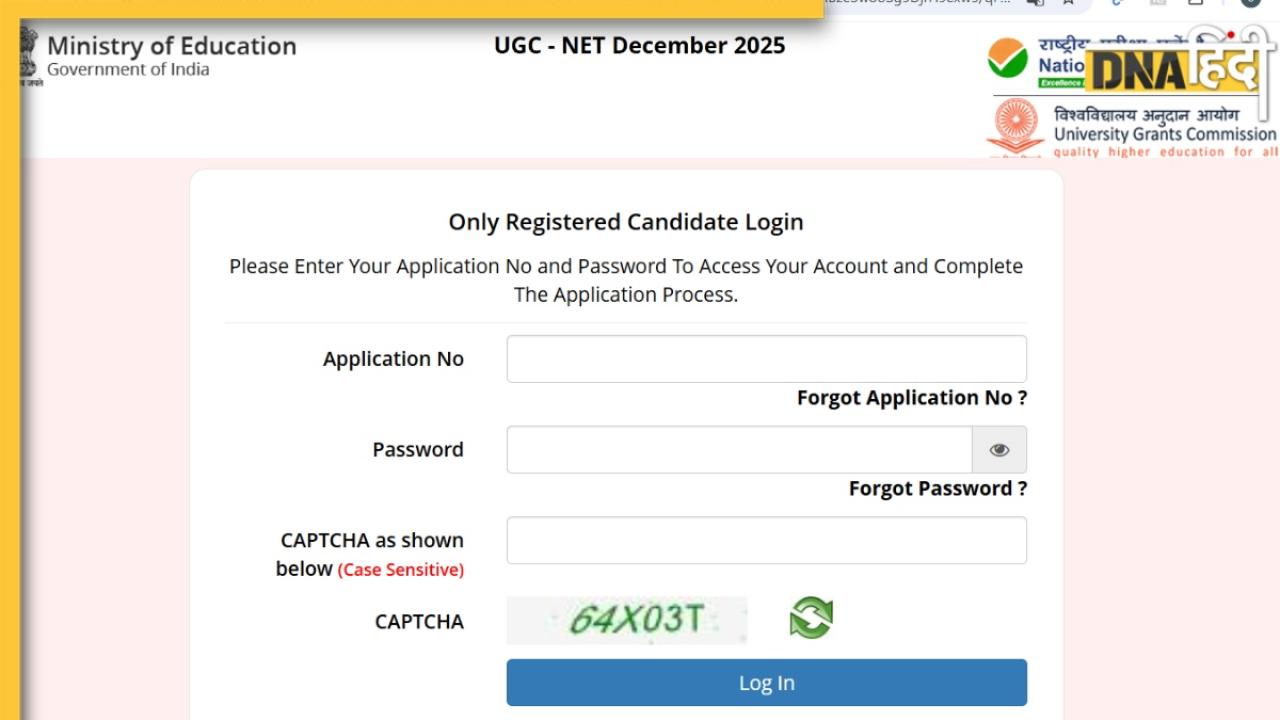The width and height of the screenshot is (1280, 720).
Task: Focus the Password input field
Action: (739, 450)
